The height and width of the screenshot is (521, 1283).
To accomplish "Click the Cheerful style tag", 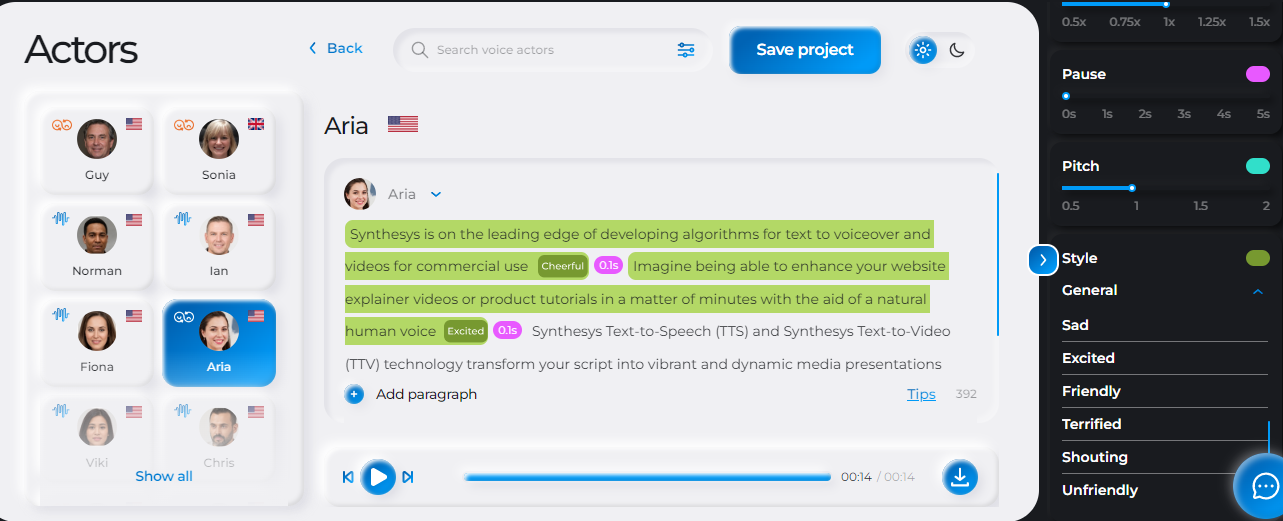I will pyautogui.click(x=562, y=266).
